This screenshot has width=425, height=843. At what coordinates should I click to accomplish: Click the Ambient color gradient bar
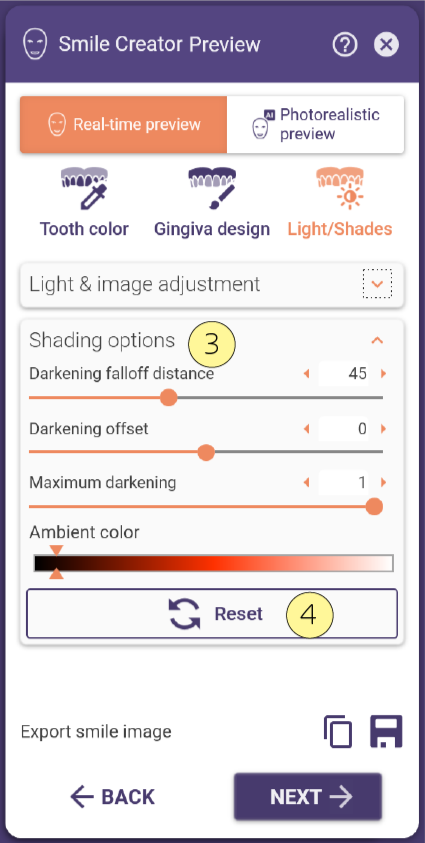[x=213, y=563]
